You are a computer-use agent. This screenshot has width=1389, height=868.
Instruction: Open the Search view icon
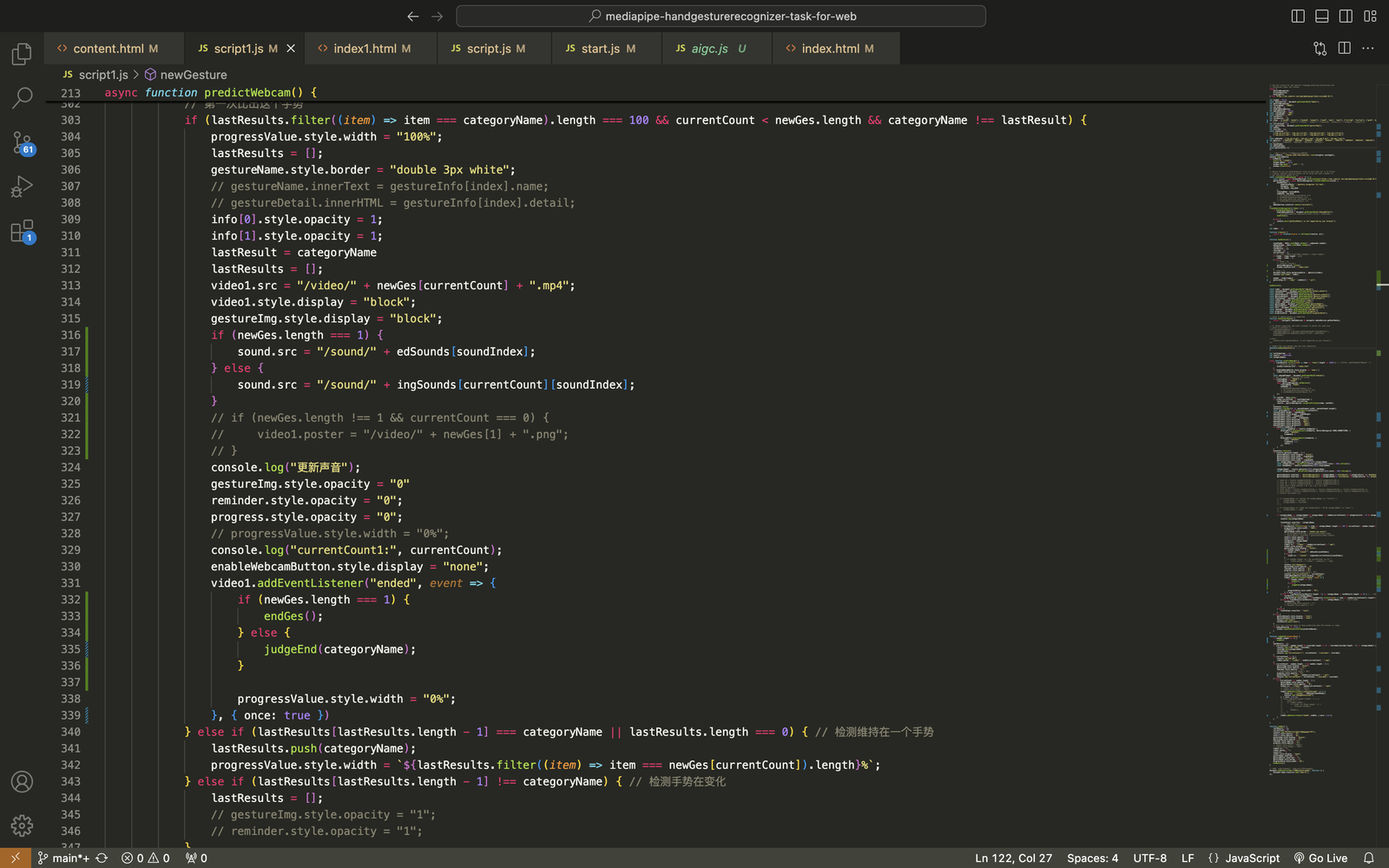tap(22, 98)
